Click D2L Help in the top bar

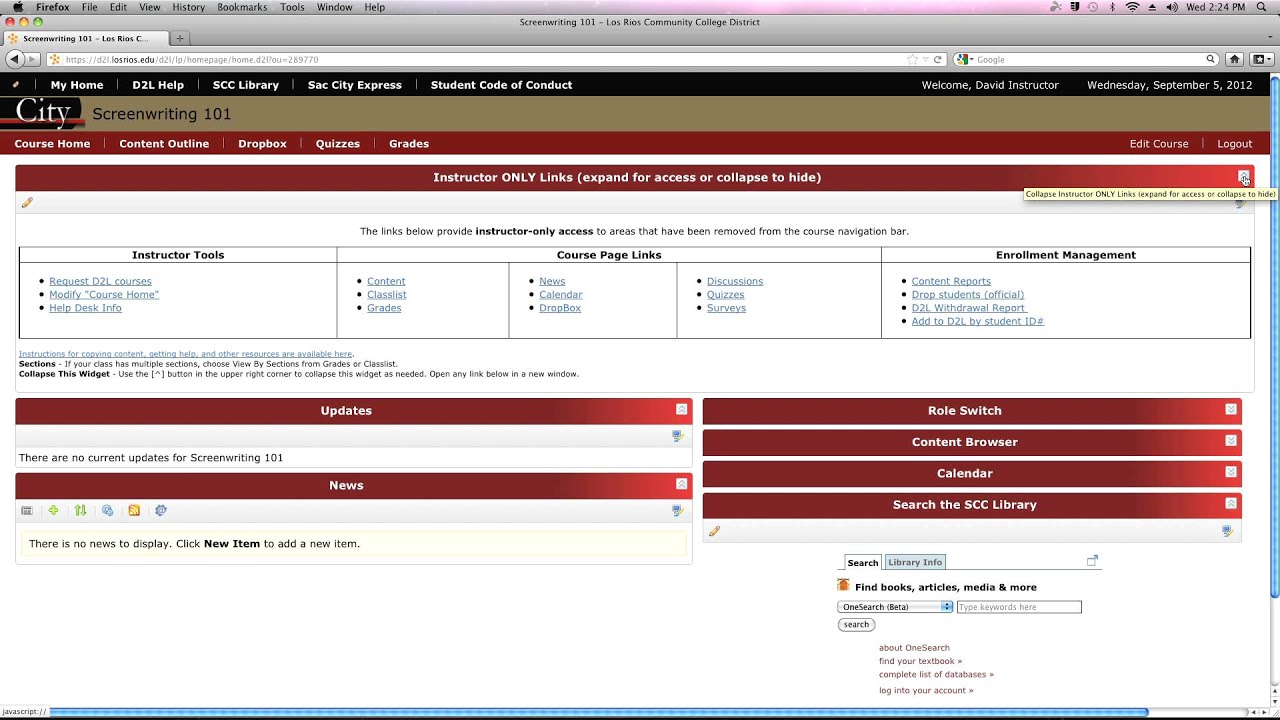coord(158,85)
